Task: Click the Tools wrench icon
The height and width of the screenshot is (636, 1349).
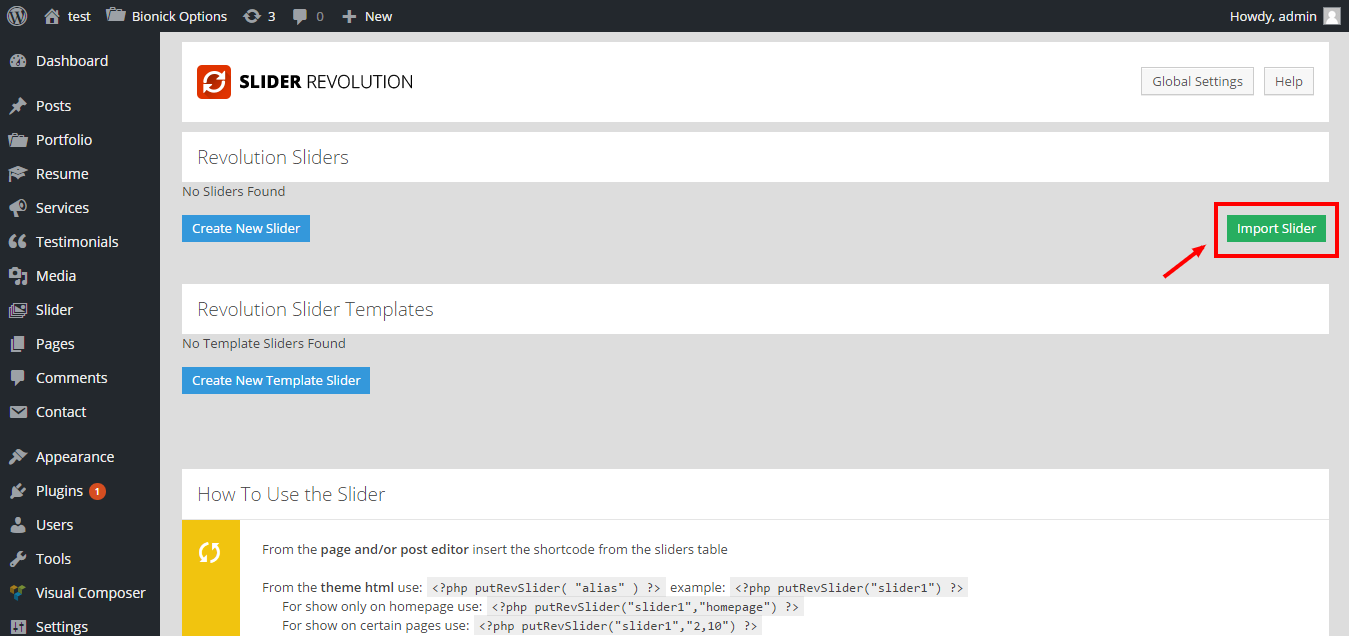Action: coord(18,559)
